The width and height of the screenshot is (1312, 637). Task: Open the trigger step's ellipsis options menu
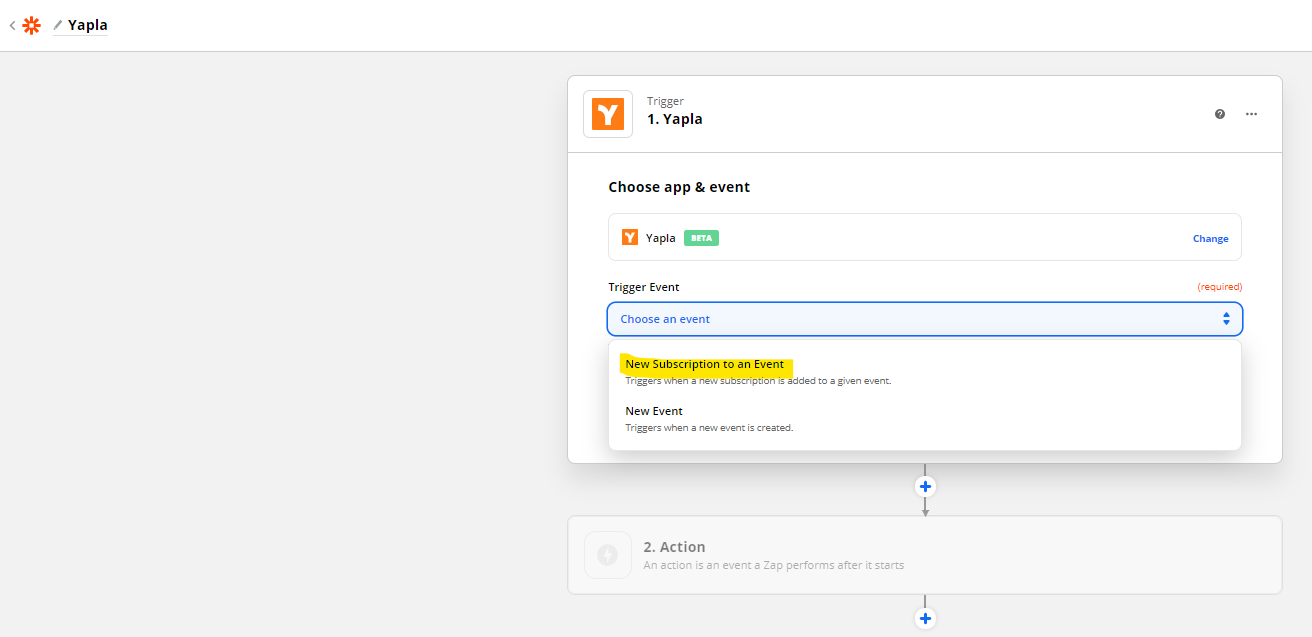point(1251,114)
